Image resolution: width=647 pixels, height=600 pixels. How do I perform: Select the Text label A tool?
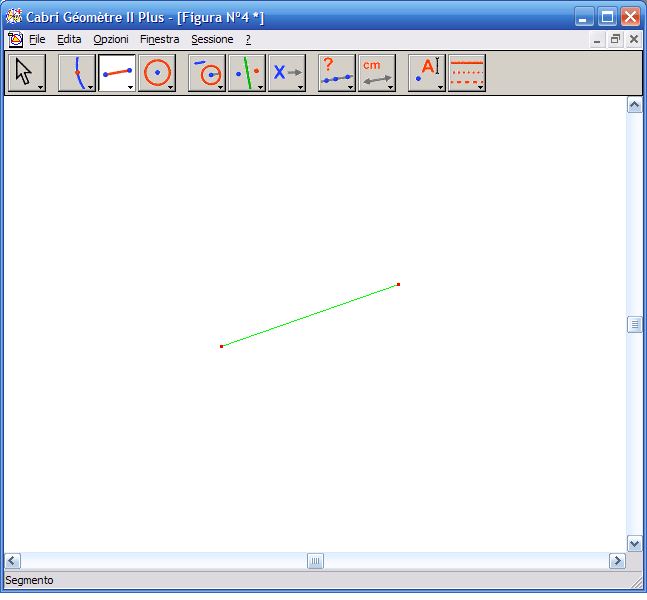point(427,73)
